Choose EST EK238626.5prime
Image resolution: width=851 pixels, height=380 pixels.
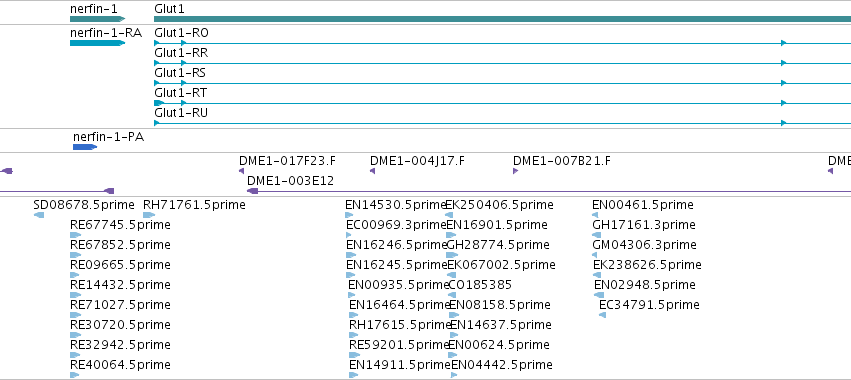click(647, 264)
